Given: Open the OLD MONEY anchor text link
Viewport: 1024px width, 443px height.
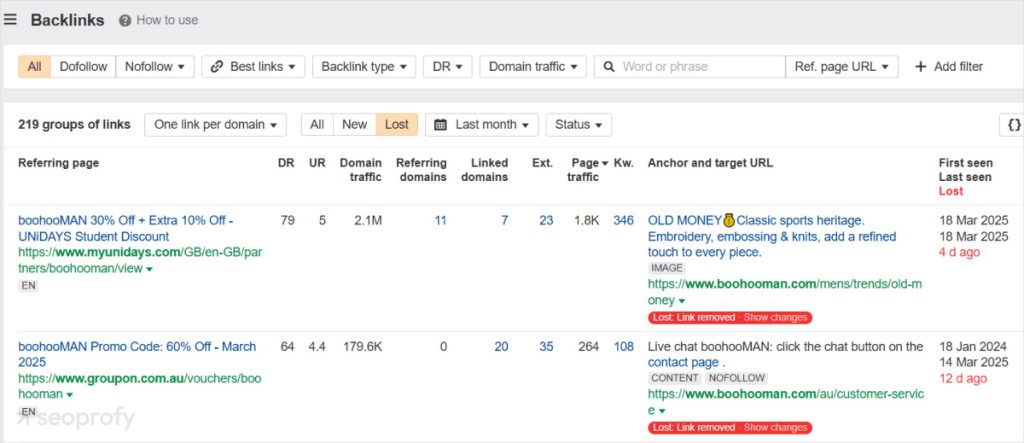Looking at the screenshot, I should point(772,237).
